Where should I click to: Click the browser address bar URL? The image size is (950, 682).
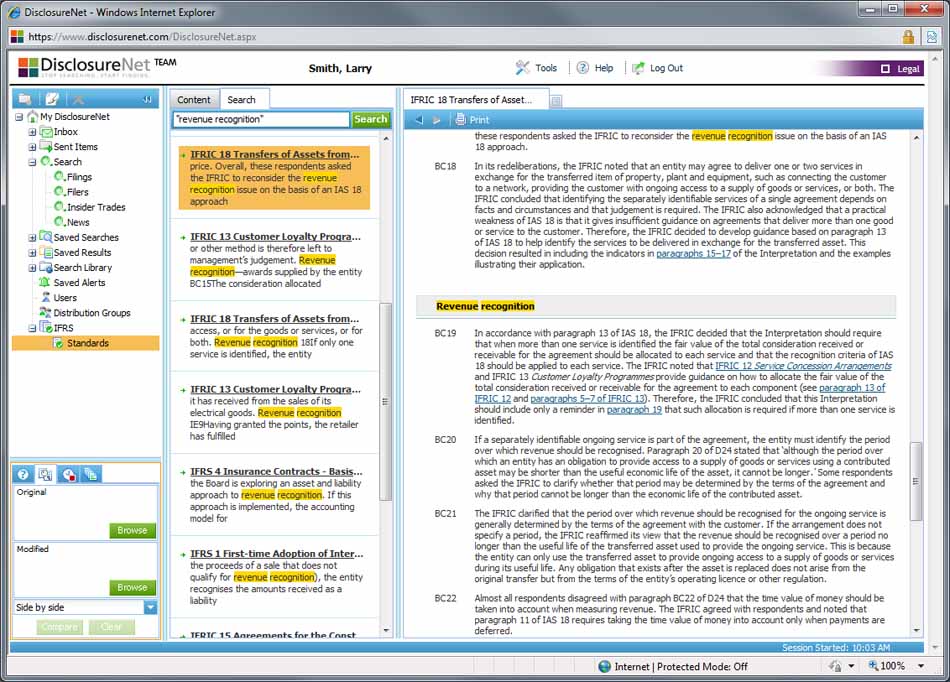click(142, 36)
